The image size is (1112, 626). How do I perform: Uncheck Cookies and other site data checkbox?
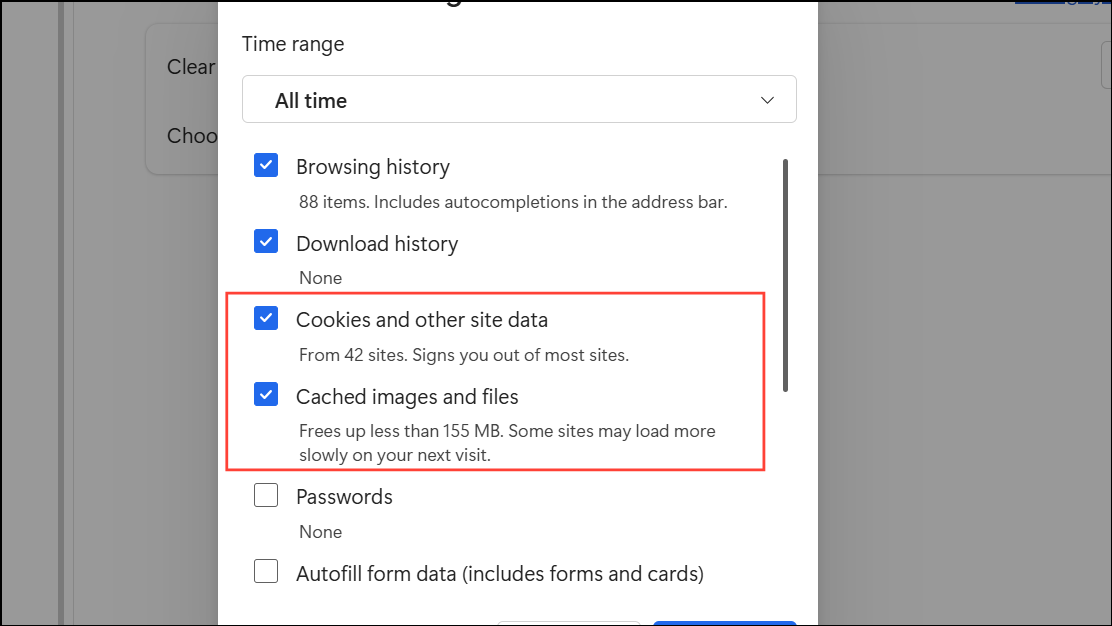(266, 318)
